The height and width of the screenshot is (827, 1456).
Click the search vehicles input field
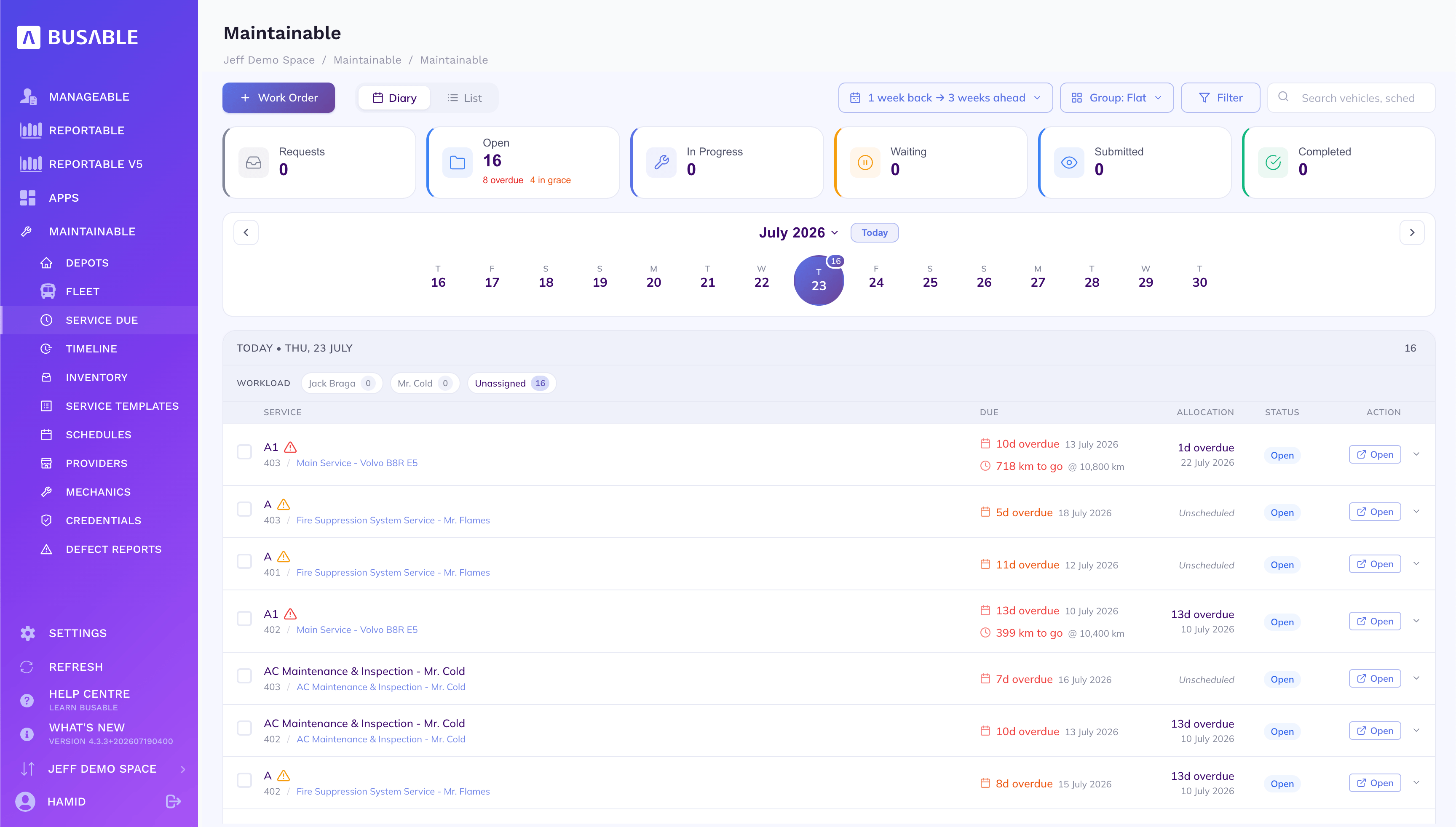coord(1351,98)
